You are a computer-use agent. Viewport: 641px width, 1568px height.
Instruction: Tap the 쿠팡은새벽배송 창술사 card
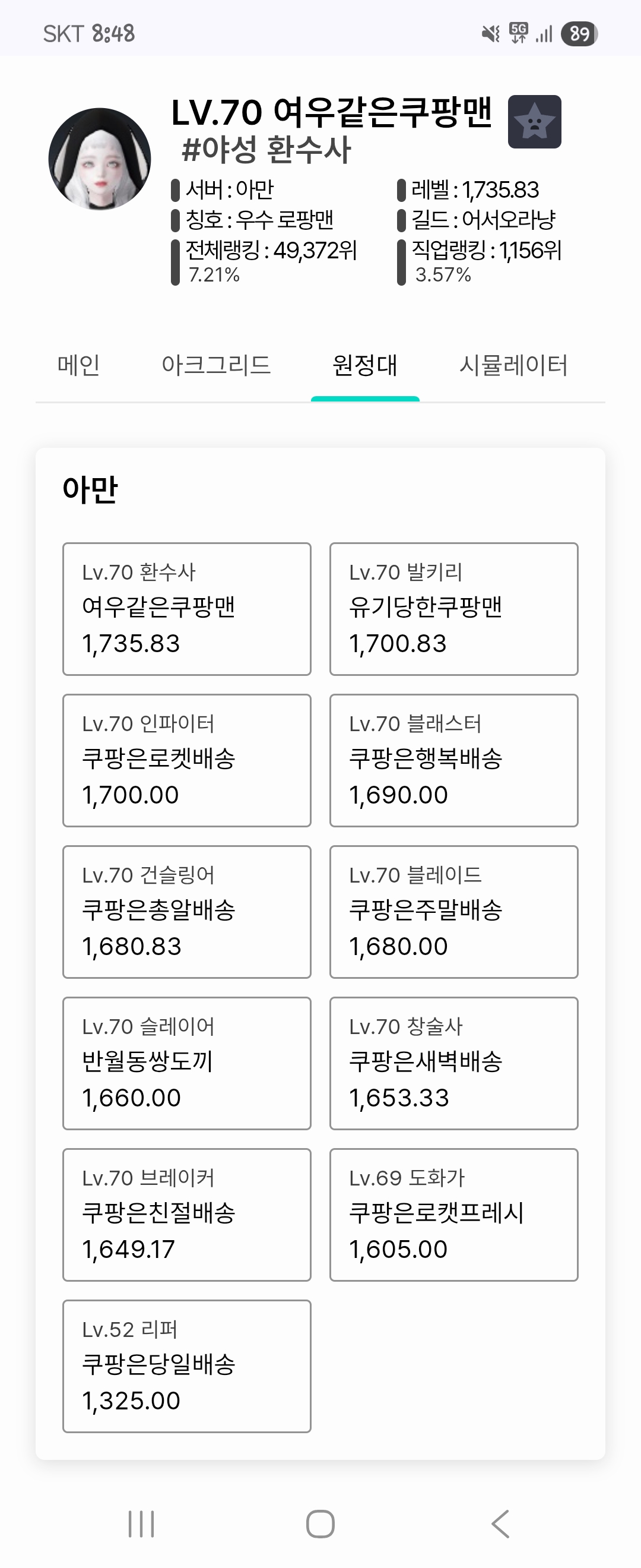[453, 1063]
